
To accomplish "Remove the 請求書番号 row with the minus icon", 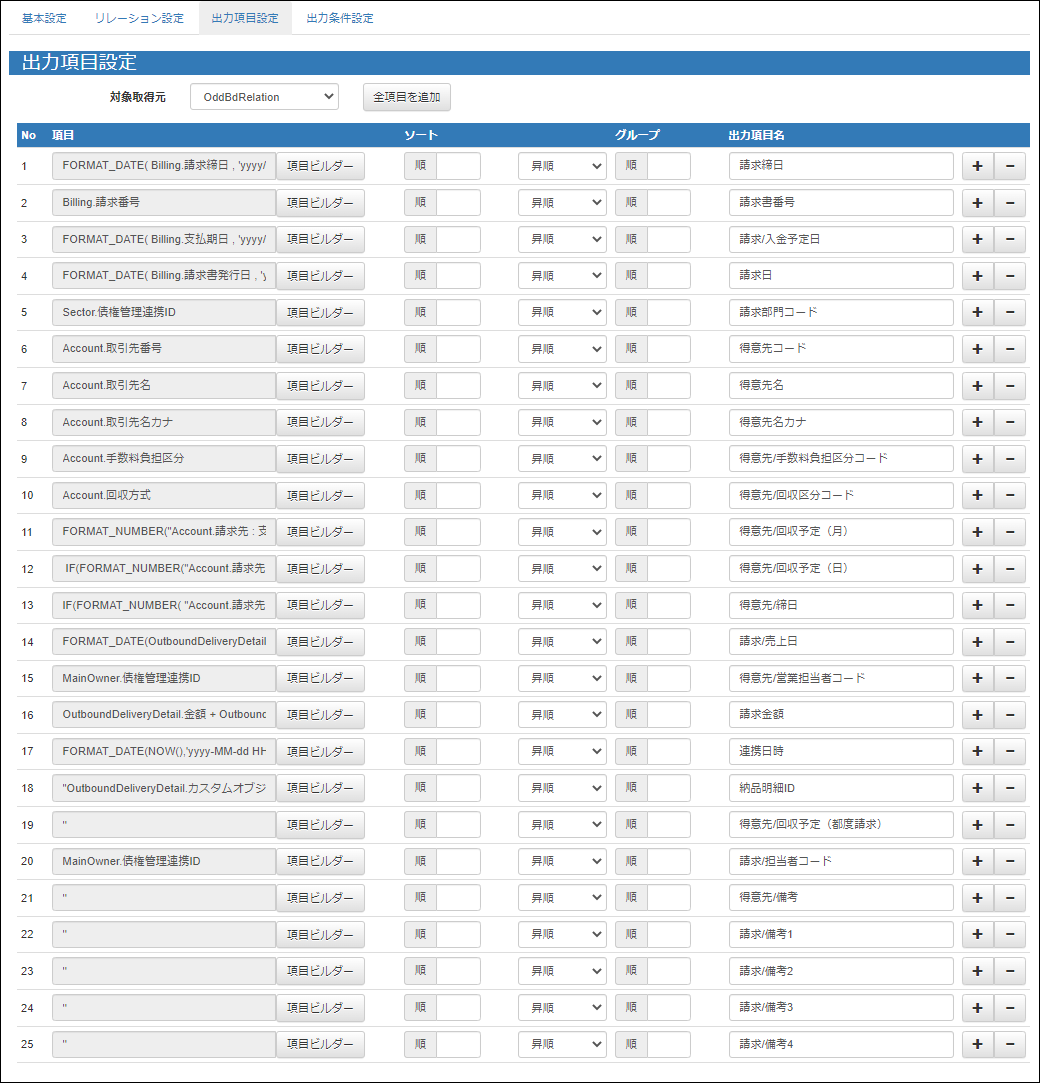I will click(1009, 202).
